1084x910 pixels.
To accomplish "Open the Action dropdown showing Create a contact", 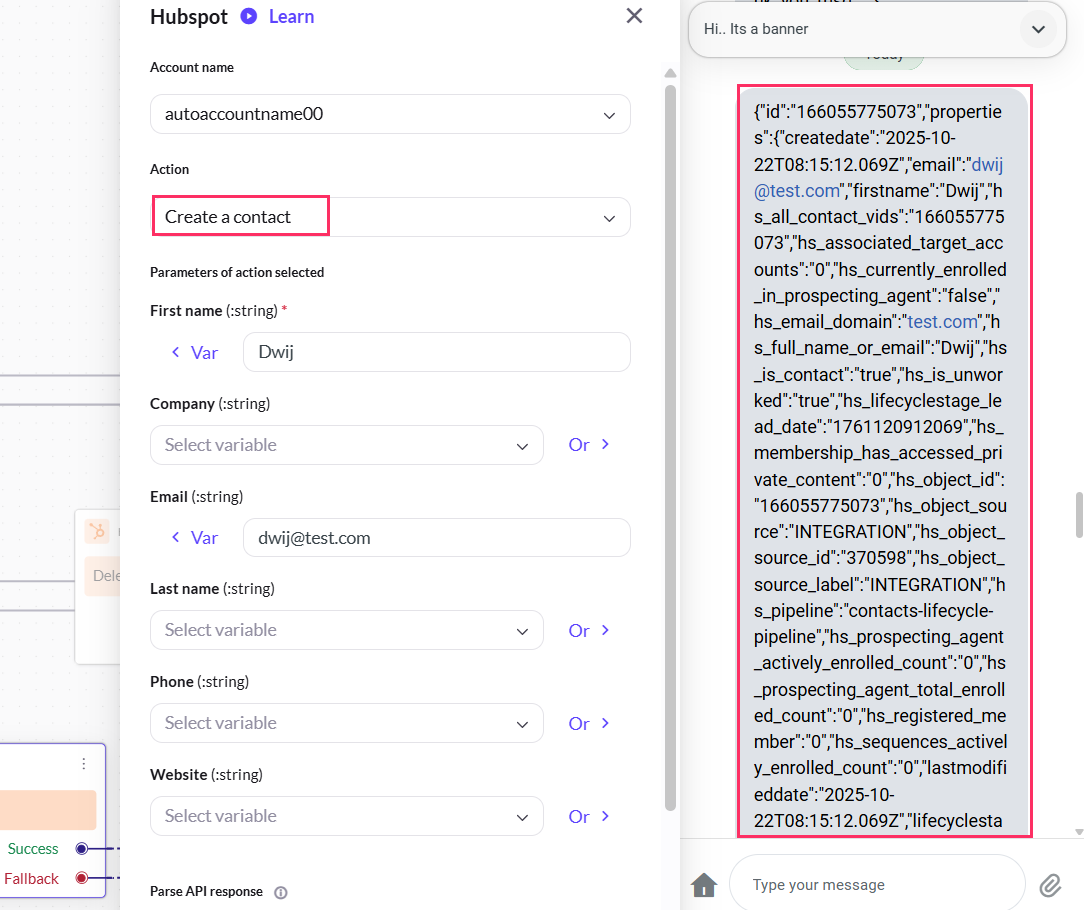I will tap(390, 217).
